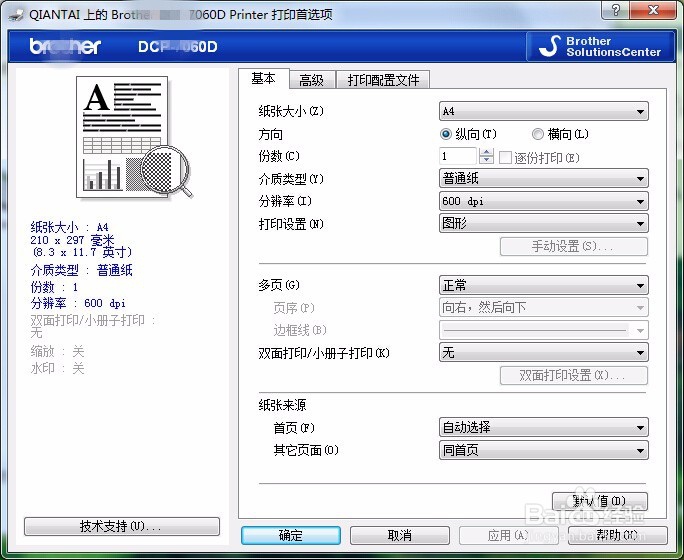Image resolution: width=684 pixels, height=560 pixels.
Task: Open the 打印设置 图形 dropdown
Action: (544, 223)
